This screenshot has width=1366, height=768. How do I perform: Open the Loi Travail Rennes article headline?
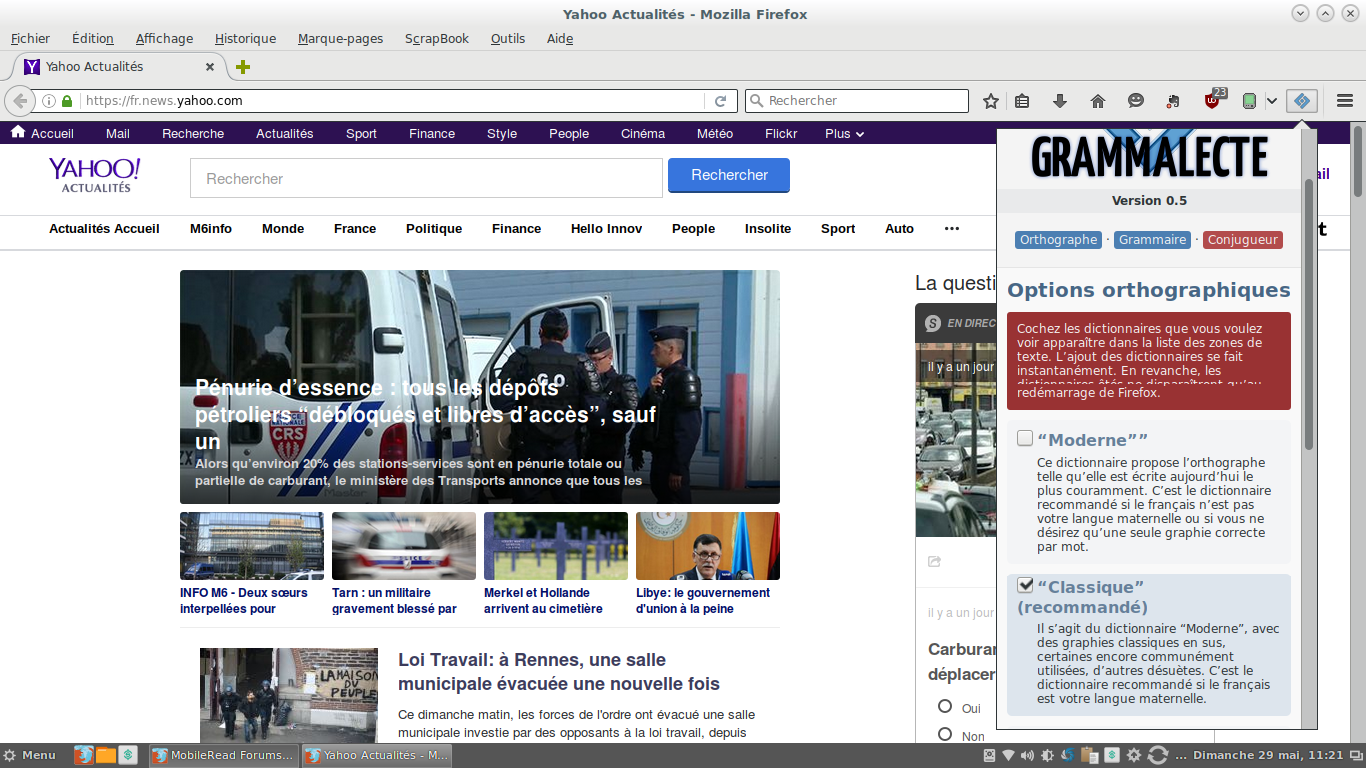click(559, 672)
